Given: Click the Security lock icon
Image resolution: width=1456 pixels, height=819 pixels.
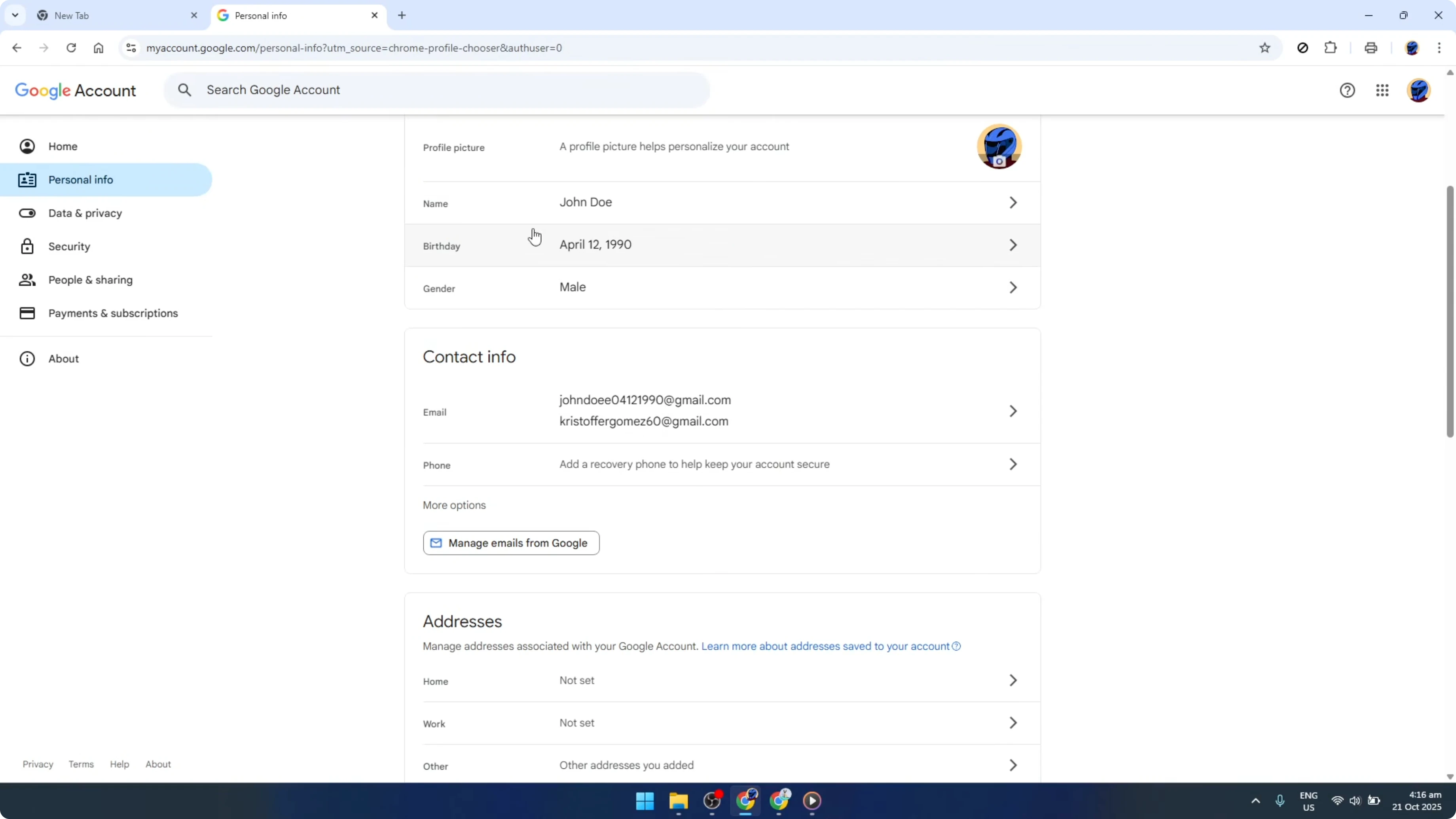Looking at the screenshot, I should click(27, 246).
